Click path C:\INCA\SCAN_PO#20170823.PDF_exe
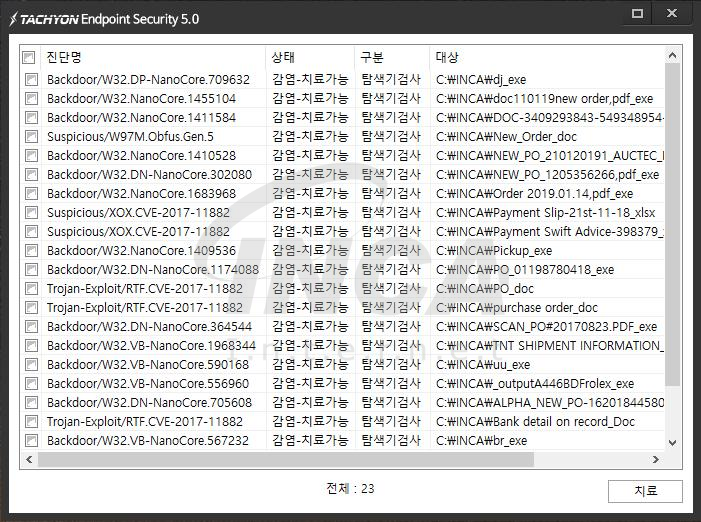 [547, 327]
